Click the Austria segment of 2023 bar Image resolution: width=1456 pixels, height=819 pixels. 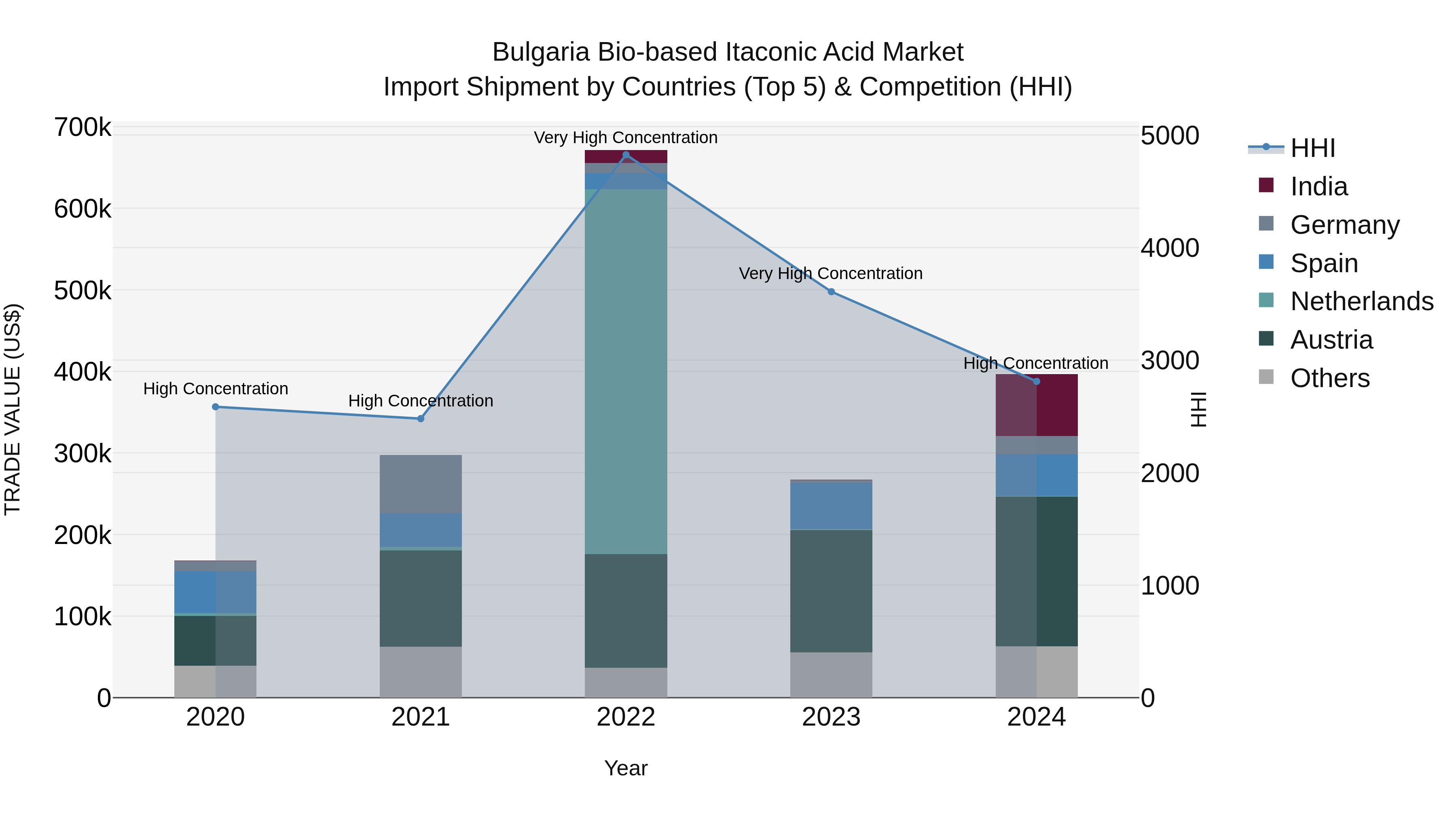[x=831, y=591]
